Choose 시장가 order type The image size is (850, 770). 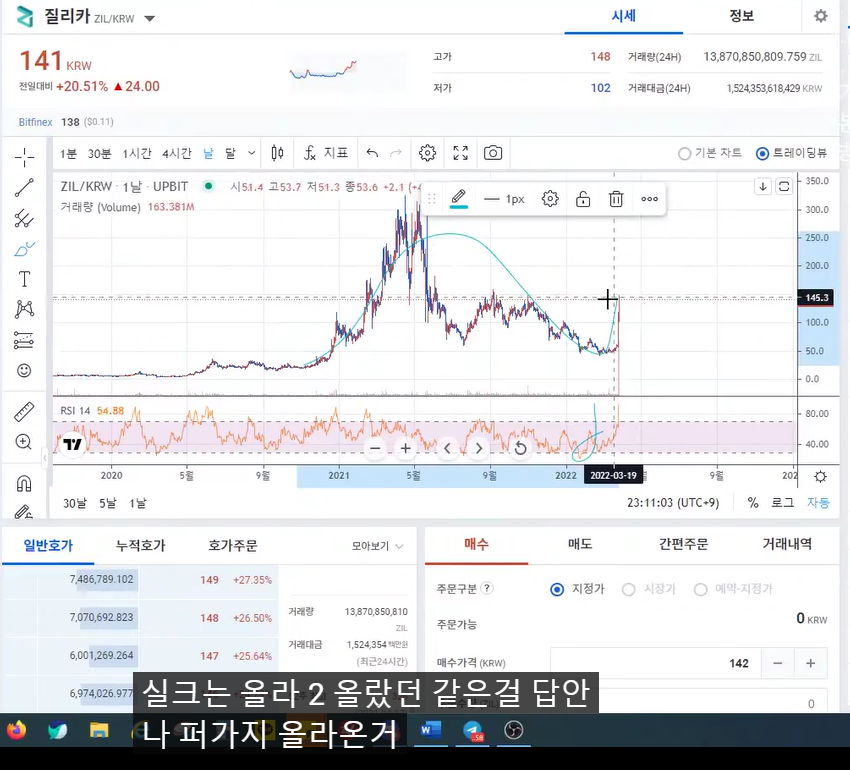(649, 589)
